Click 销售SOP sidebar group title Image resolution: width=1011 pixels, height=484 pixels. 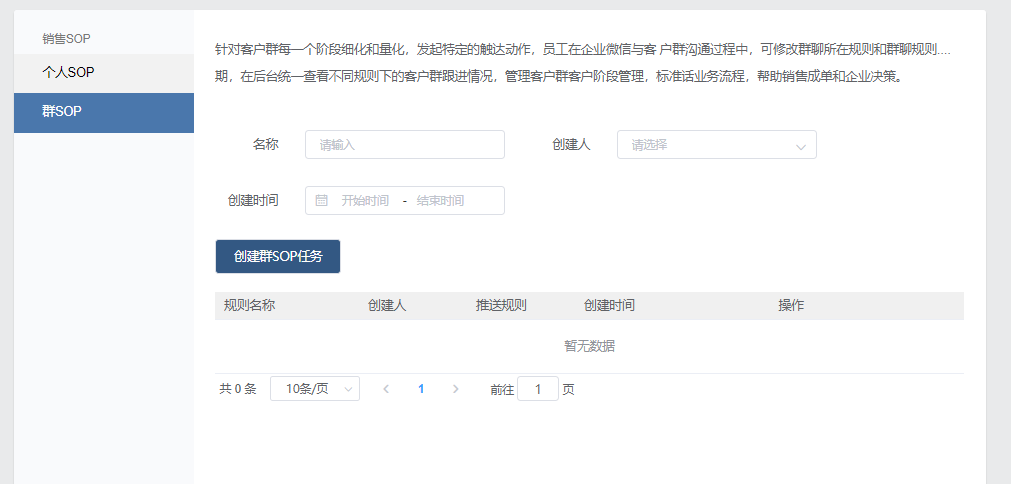pyautogui.click(x=66, y=39)
